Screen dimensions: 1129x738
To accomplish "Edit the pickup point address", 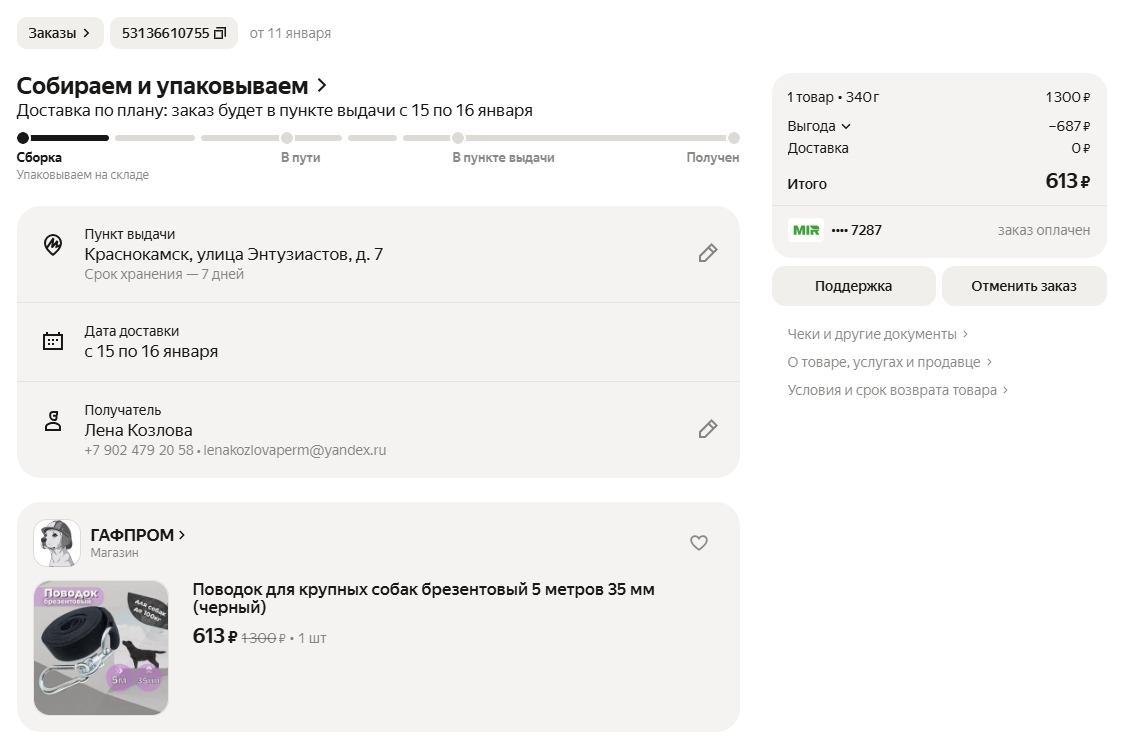I will [x=708, y=253].
